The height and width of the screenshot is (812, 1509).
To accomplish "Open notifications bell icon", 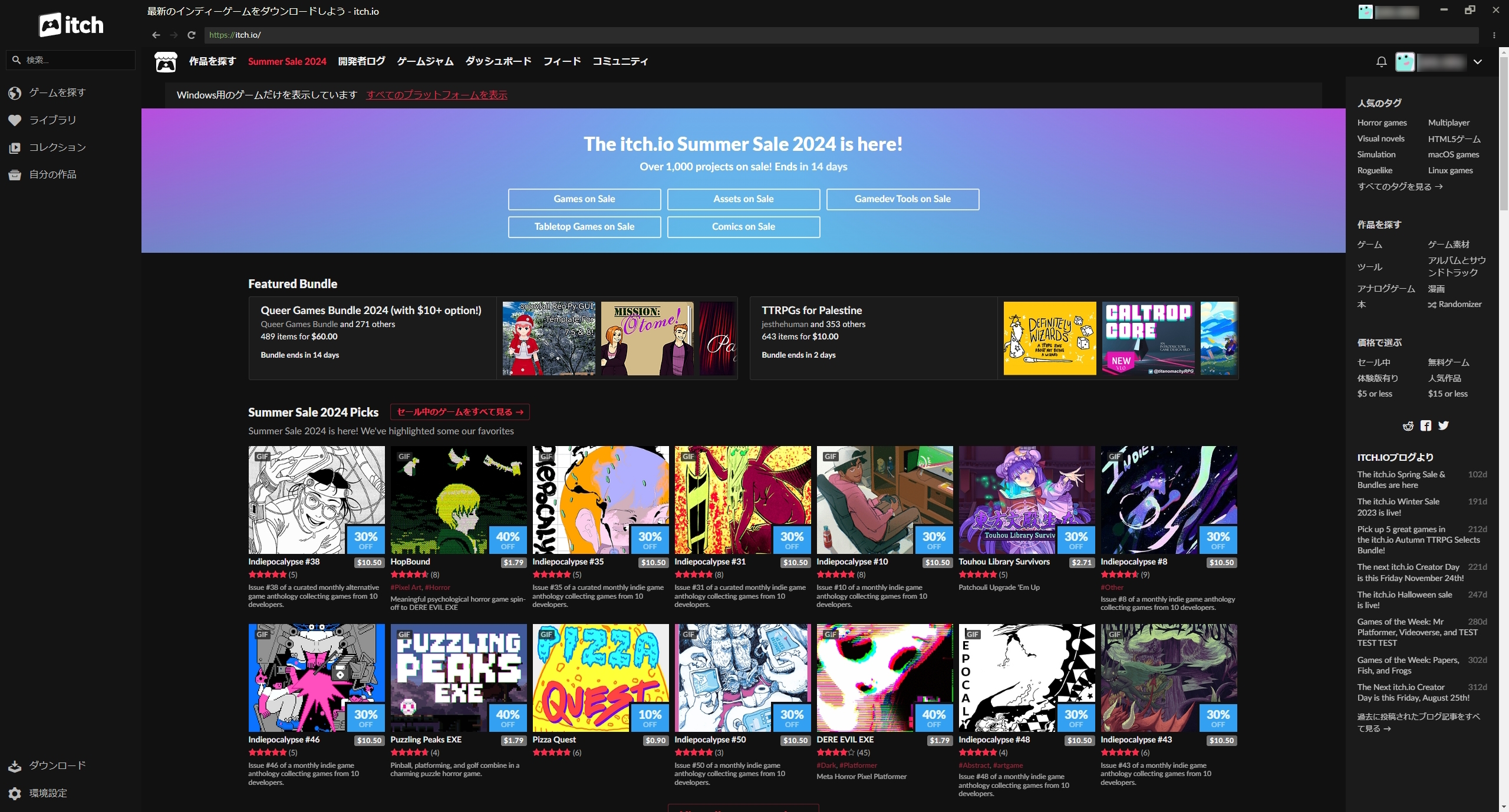I will 1381,62.
